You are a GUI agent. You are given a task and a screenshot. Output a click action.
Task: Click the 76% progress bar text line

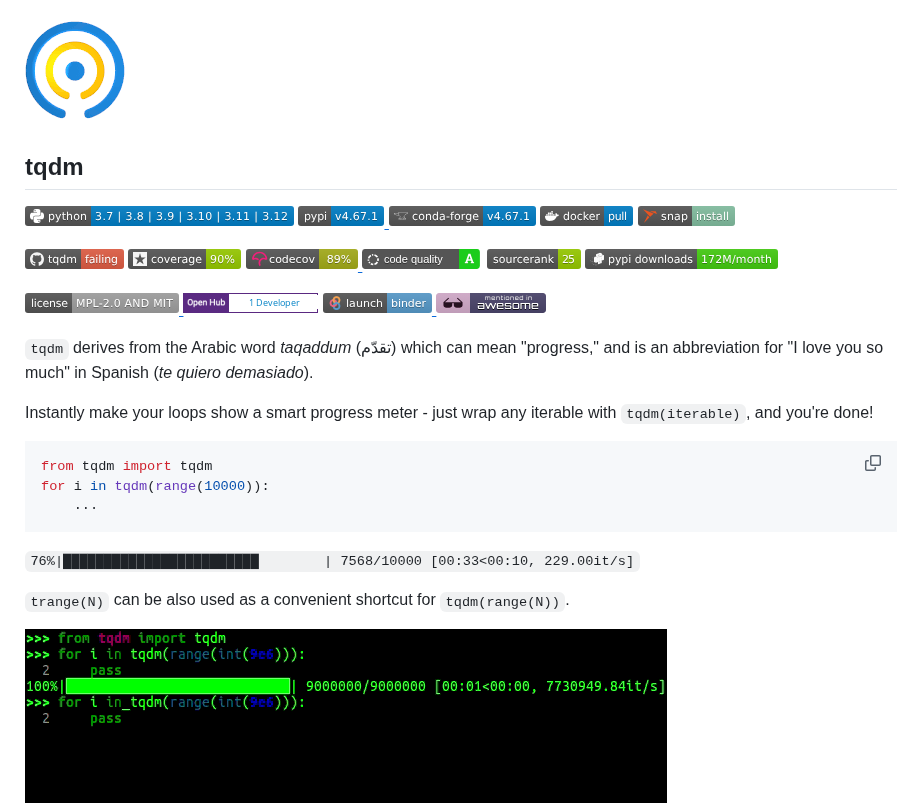coord(332,561)
